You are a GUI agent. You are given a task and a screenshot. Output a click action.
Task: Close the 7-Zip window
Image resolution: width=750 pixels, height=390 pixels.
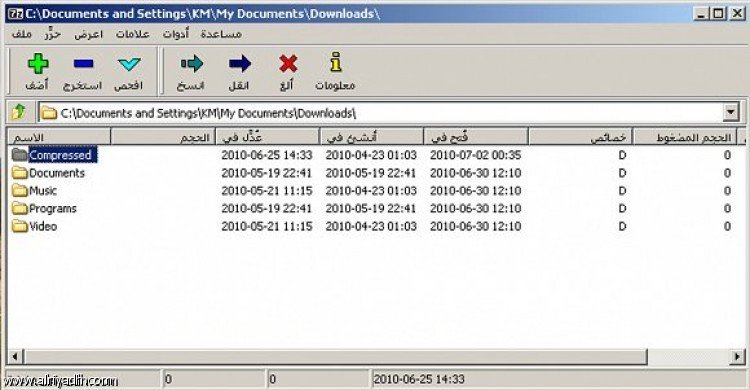(x=738, y=13)
